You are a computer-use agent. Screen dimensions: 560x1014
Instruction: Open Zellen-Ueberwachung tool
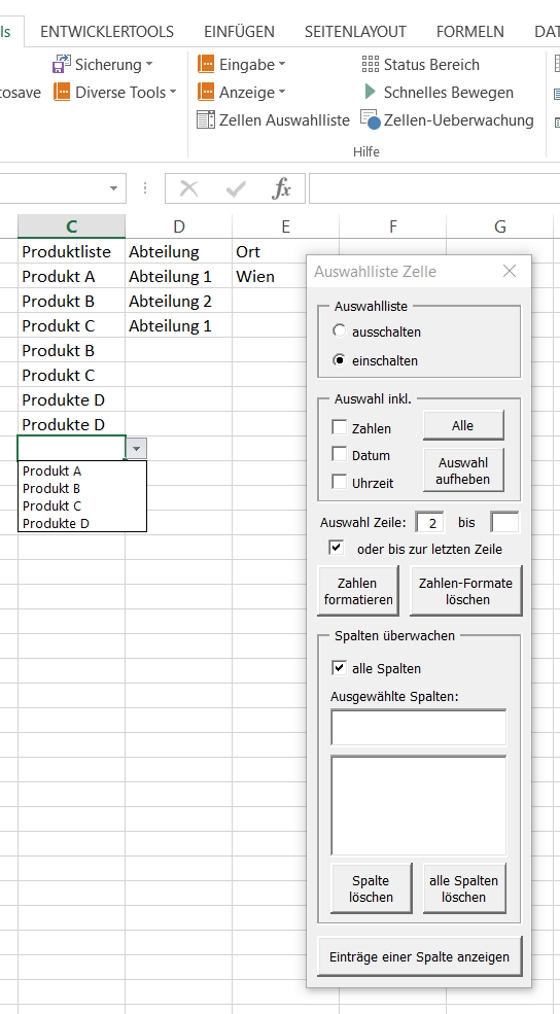pyautogui.click(x=447, y=120)
